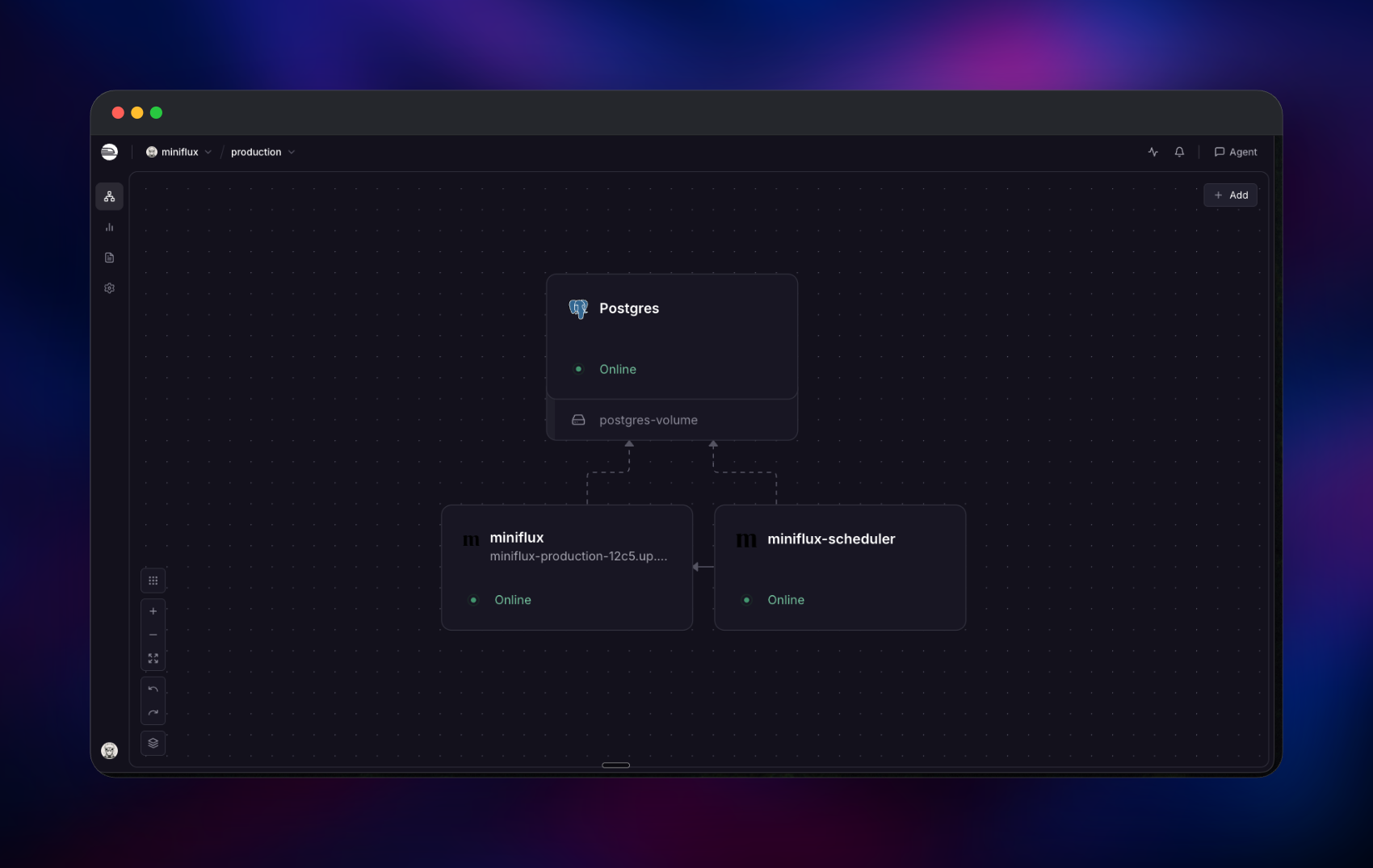Open the logs document icon in the sidebar
This screenshot has width=1373, height=868.
click(x=110, y=258)
